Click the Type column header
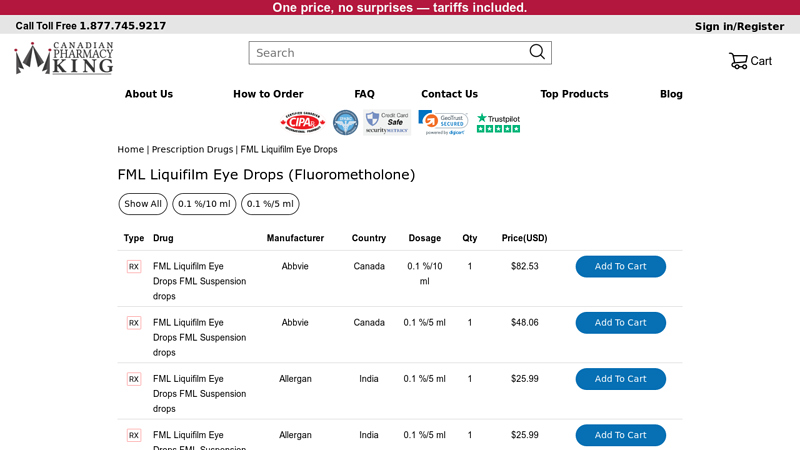800x450 pixels. [x=134, y=238]
